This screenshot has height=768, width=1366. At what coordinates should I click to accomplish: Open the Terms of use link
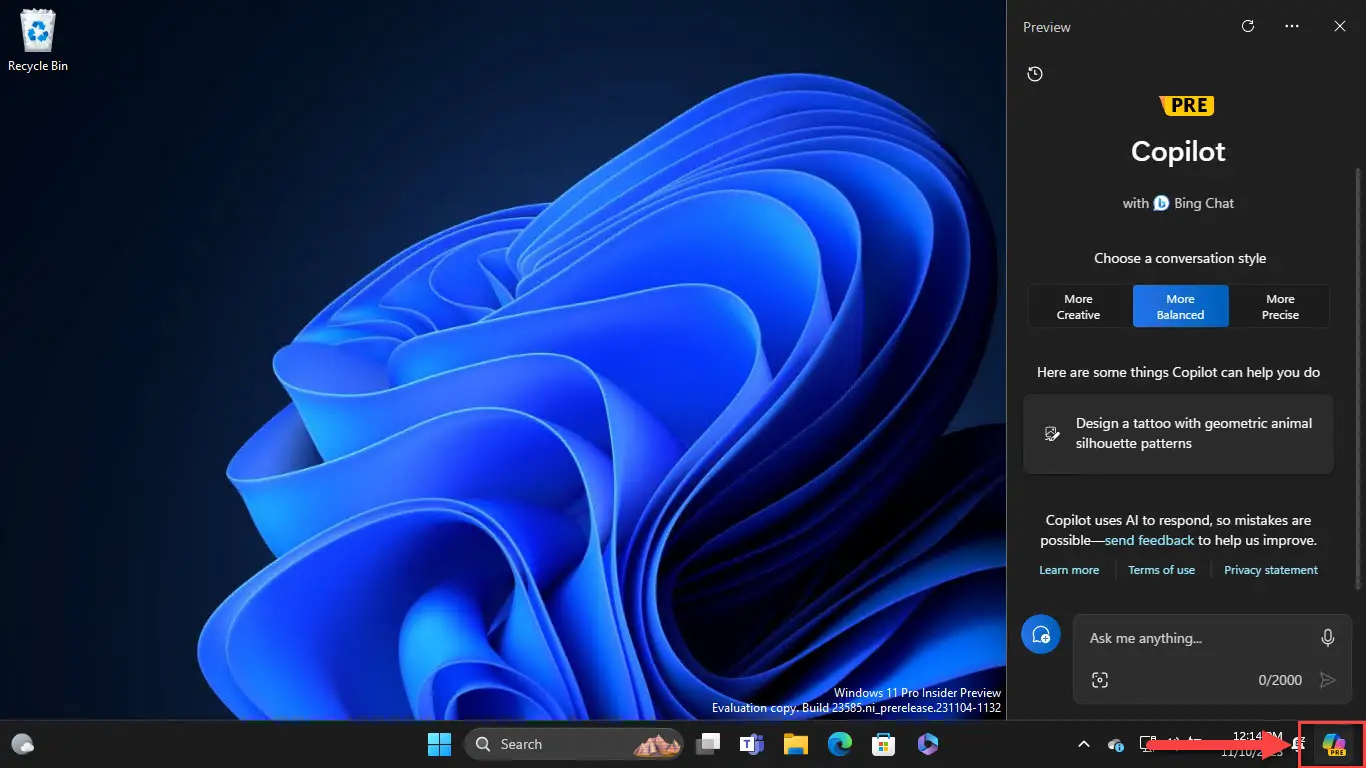(x=1161, y=570)
